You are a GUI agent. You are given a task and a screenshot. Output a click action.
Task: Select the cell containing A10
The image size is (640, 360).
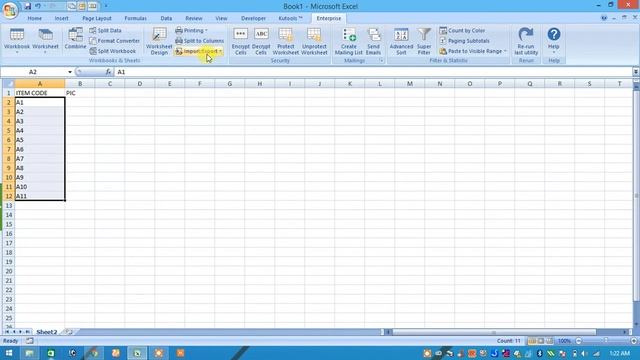click(x=40, y=187)
